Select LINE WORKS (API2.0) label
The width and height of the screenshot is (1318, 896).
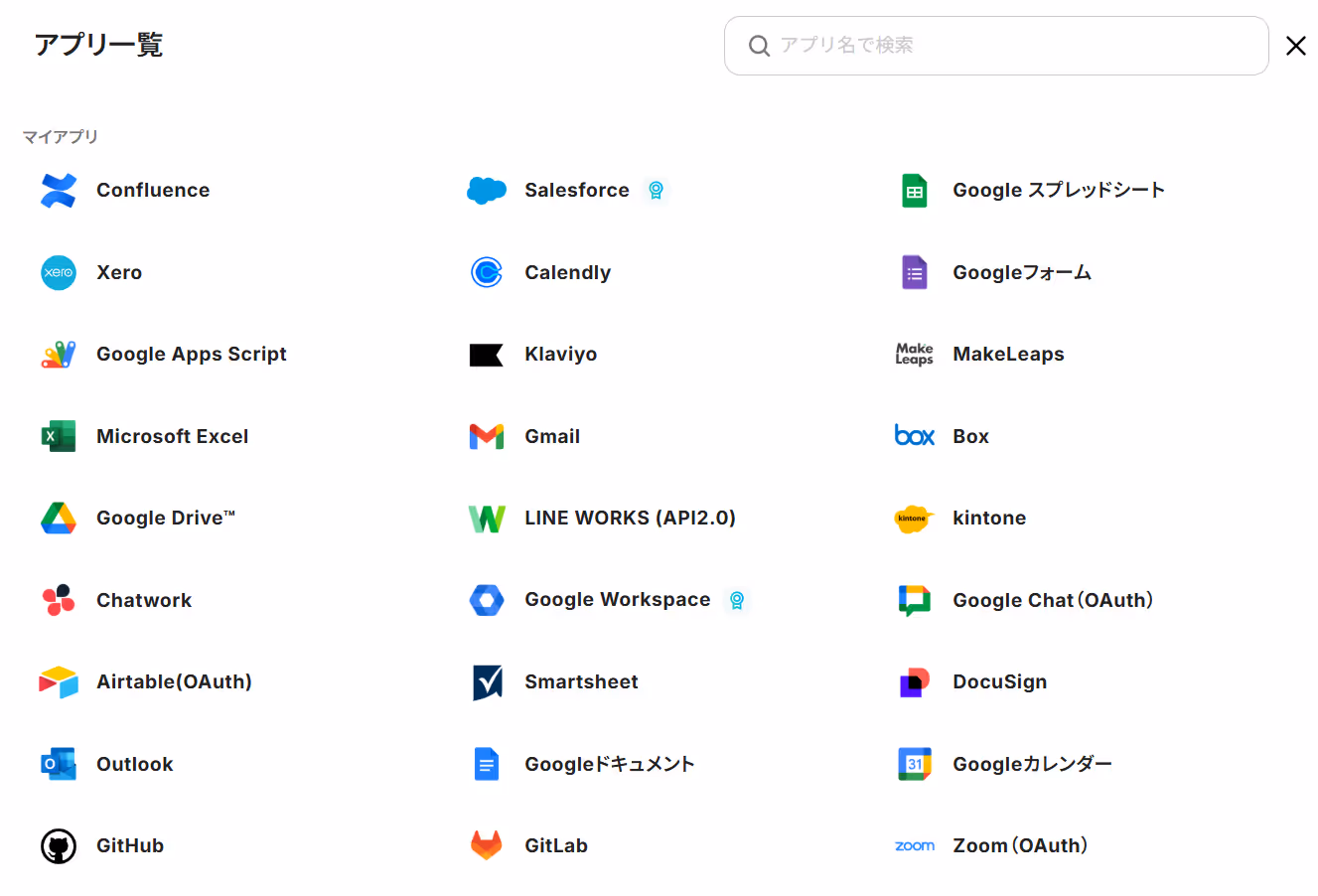pos(631,519)
